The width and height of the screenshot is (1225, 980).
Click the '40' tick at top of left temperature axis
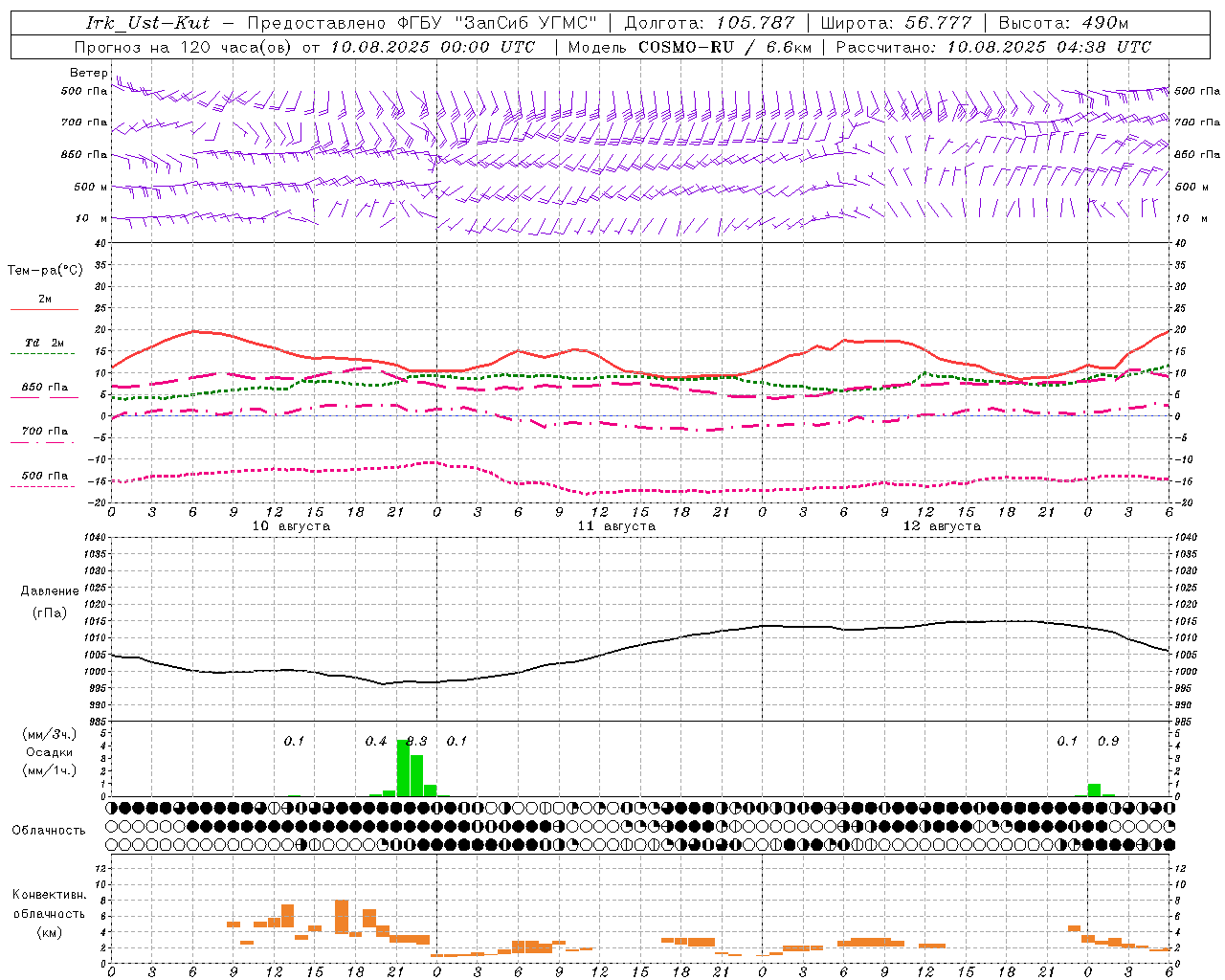(100, 243)
